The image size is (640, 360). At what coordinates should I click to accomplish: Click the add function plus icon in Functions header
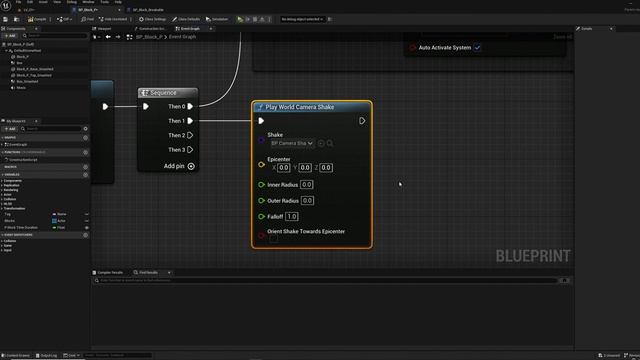point(85,152)
